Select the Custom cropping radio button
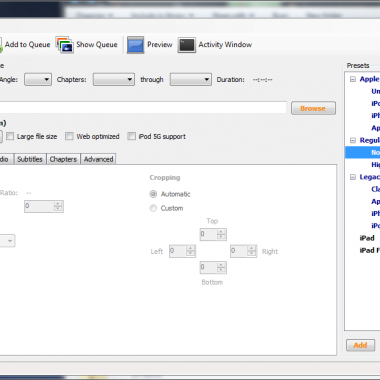380x380 pixels. click(x=153, y=208)
